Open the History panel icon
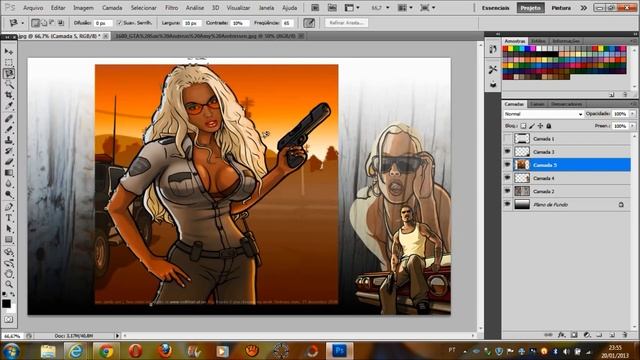This screenshot has height=360, width=640. click(493, 50)
